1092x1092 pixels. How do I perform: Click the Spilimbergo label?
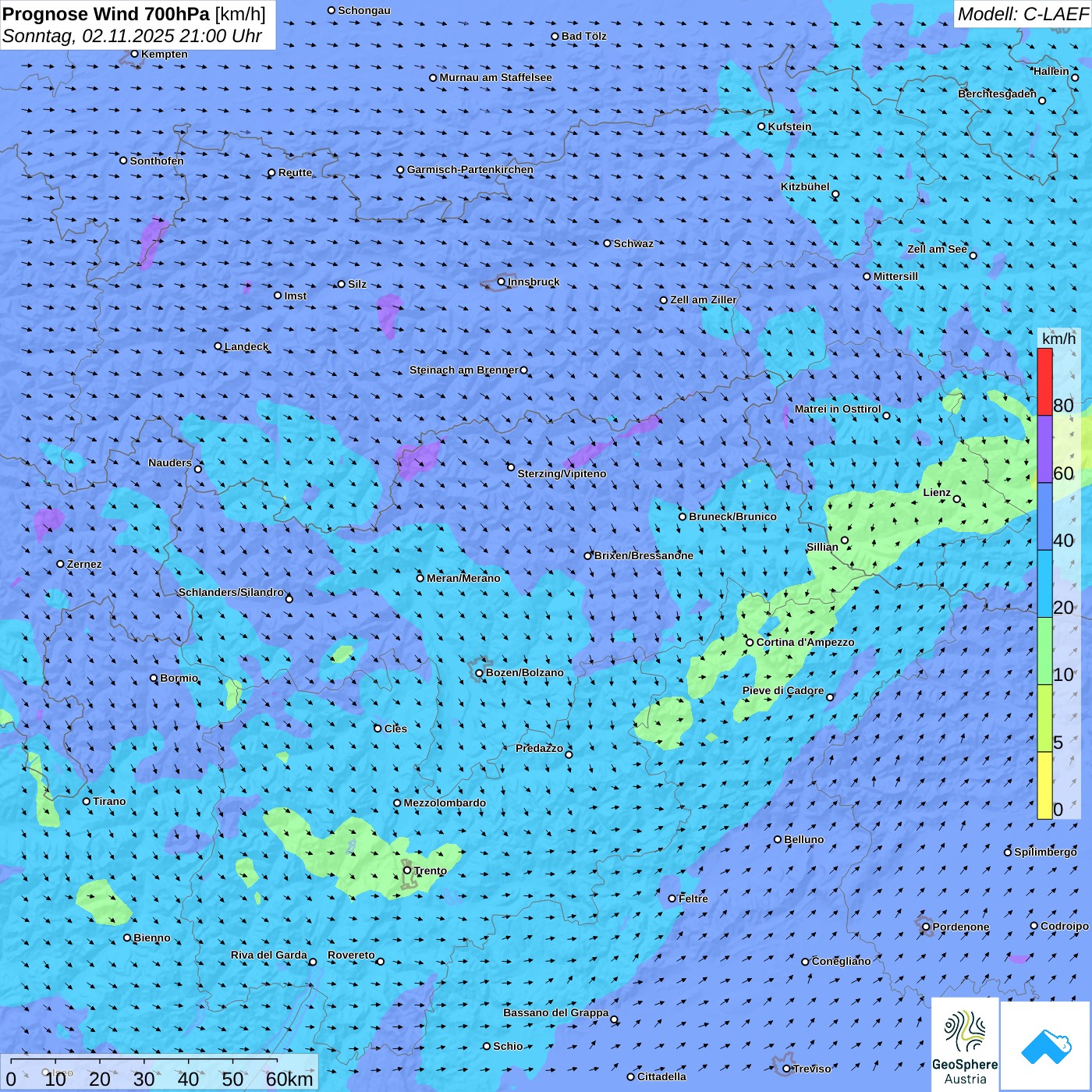pos(1045,852)
